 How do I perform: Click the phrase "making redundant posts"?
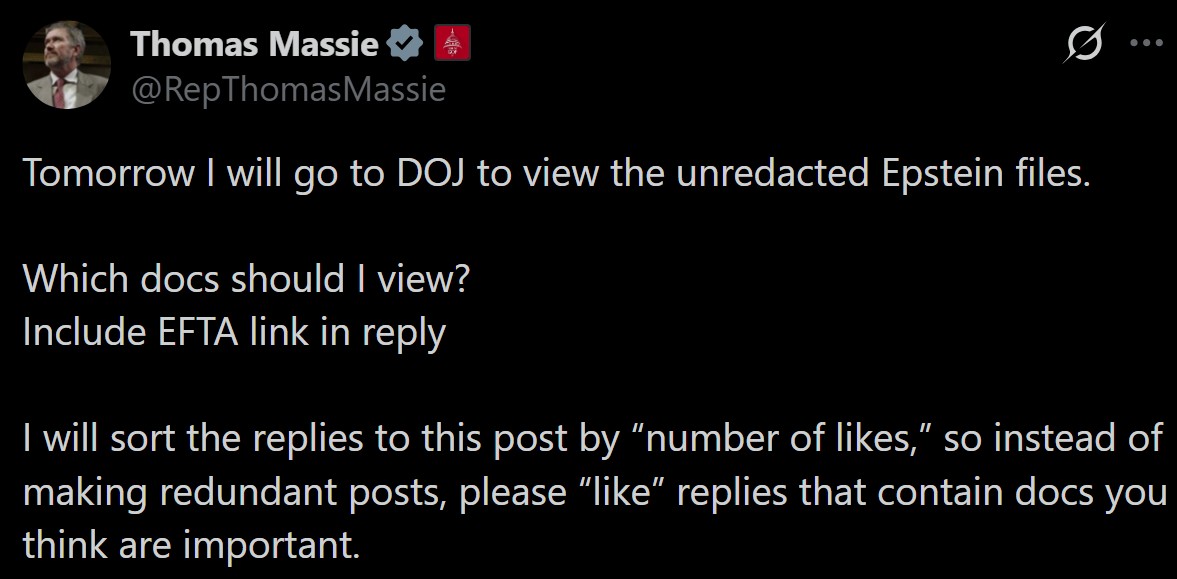click(x=237, y=492)
